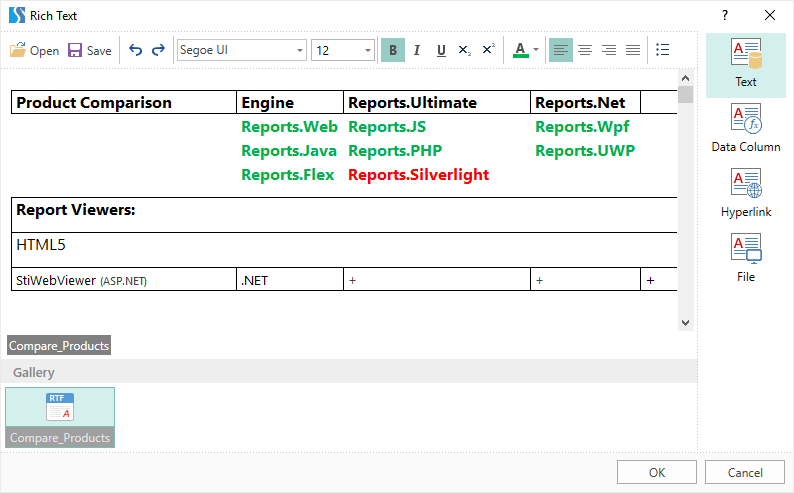
Task: Apply superscript formatting
Action: tap(488, 50)
